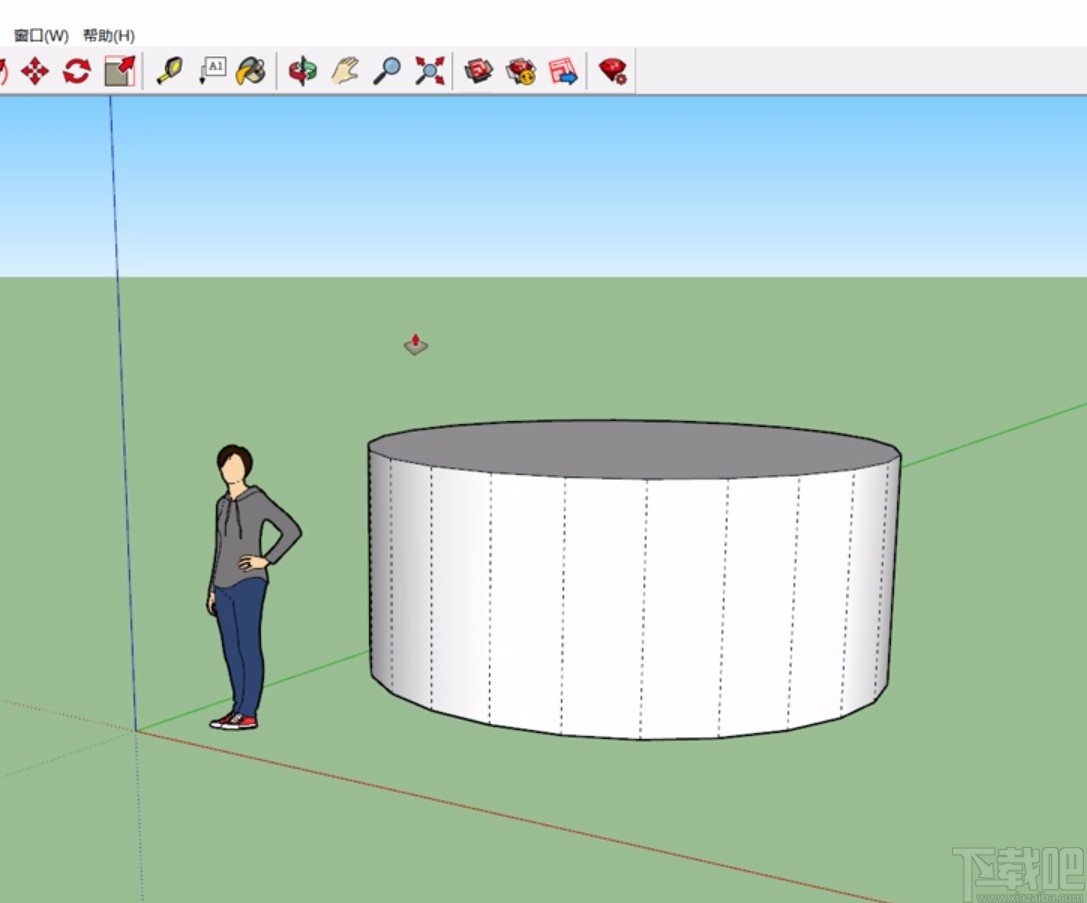Open the 3D Warehouse Get Models icon

479,70
